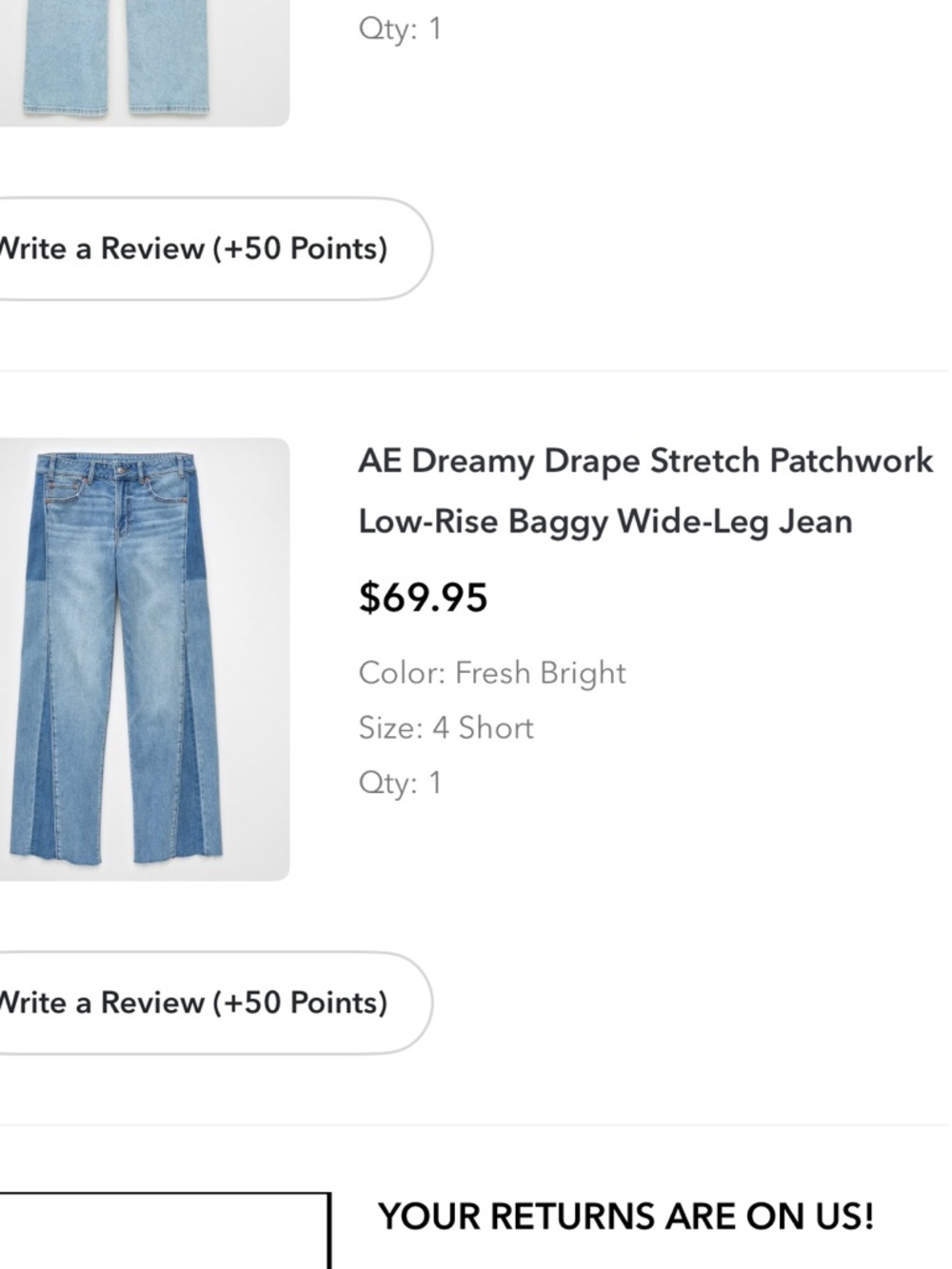Select the Color: Fresh Bright detail

pyautogui.click(x=491, y=672)
